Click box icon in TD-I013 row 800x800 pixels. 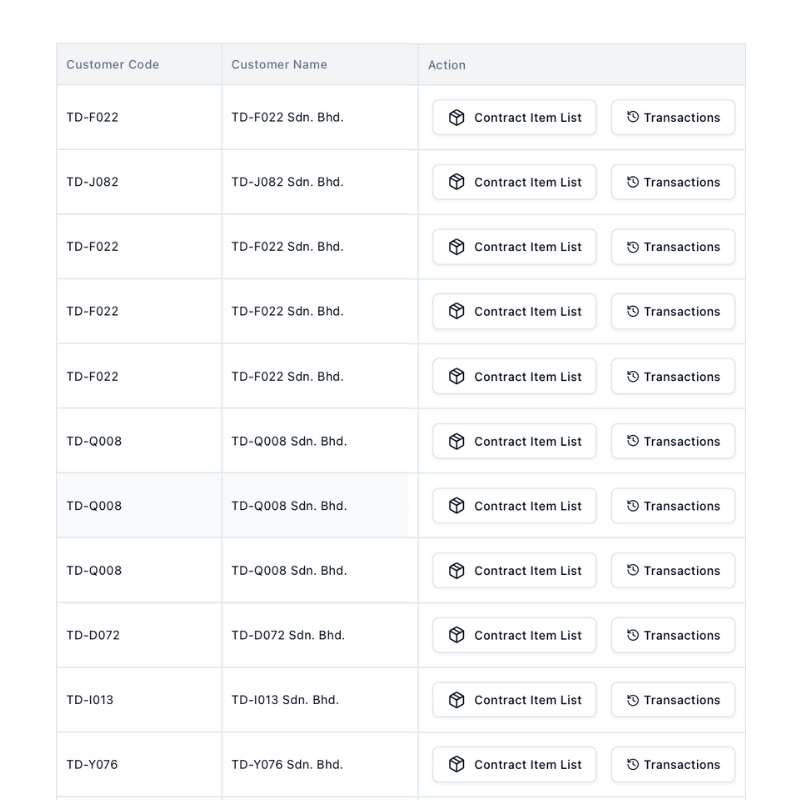[x=456, y=700]
